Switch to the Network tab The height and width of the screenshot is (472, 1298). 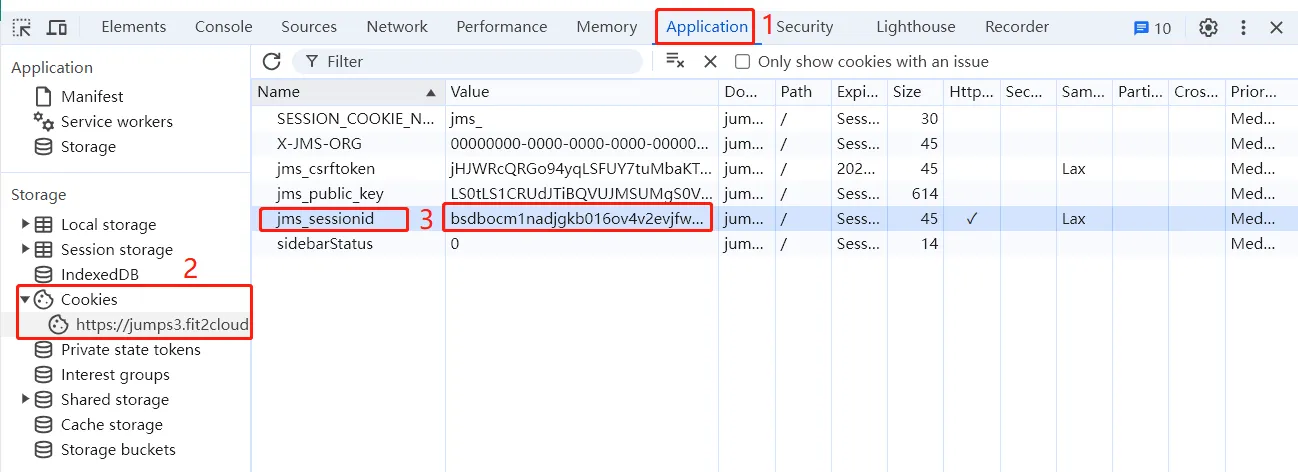click(x=397, y=27)
